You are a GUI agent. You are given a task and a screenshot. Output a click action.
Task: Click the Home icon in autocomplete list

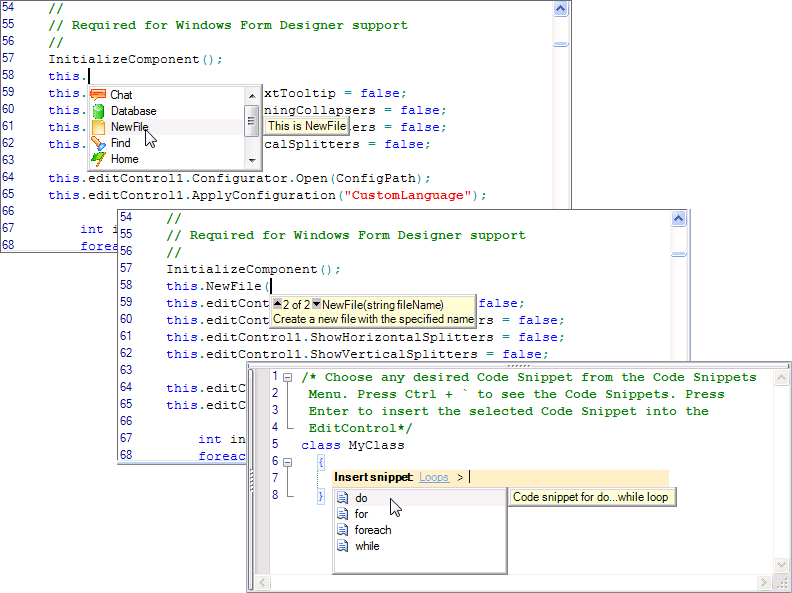pos(98,159)
